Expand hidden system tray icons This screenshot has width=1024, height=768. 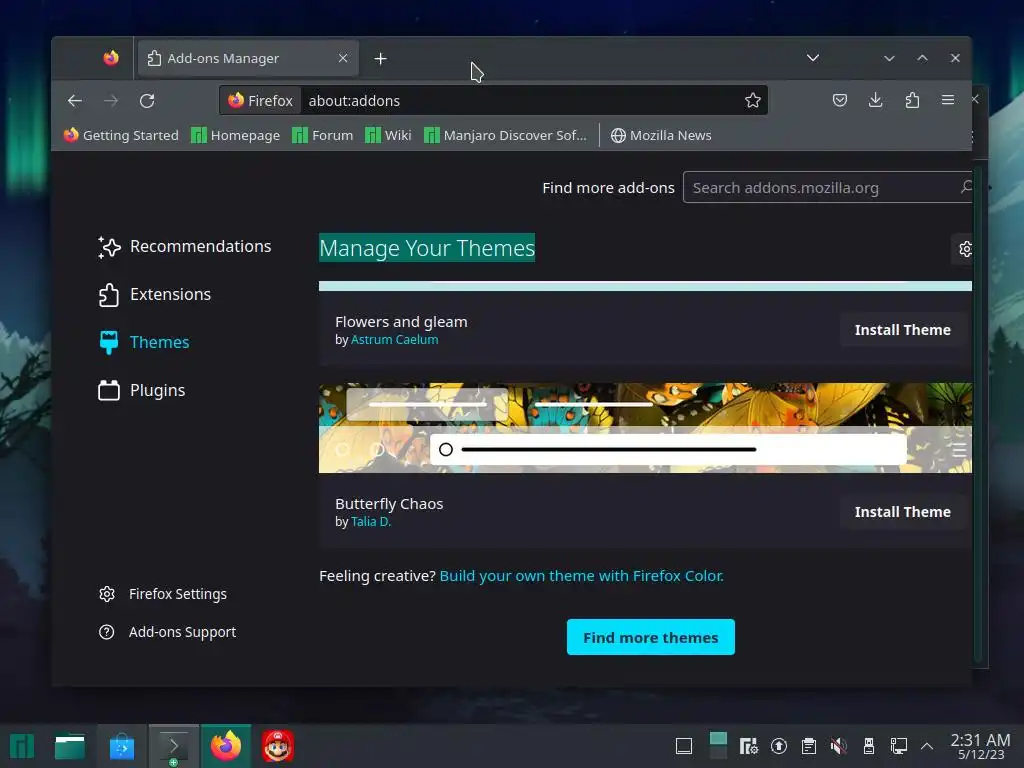pyautogui.click(x=927, y=746)
